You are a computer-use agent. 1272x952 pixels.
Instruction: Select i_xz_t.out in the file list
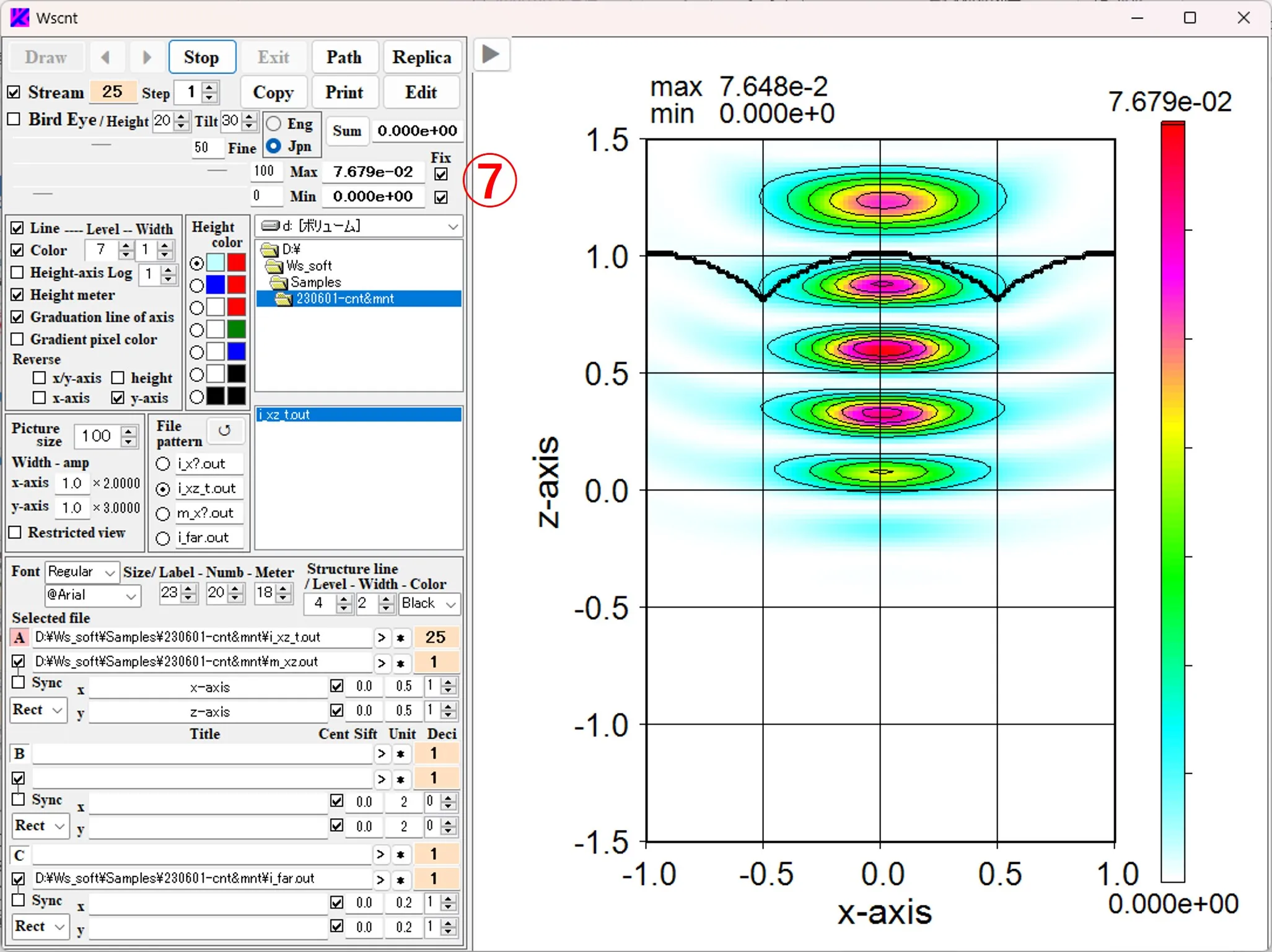click(359, 414)
